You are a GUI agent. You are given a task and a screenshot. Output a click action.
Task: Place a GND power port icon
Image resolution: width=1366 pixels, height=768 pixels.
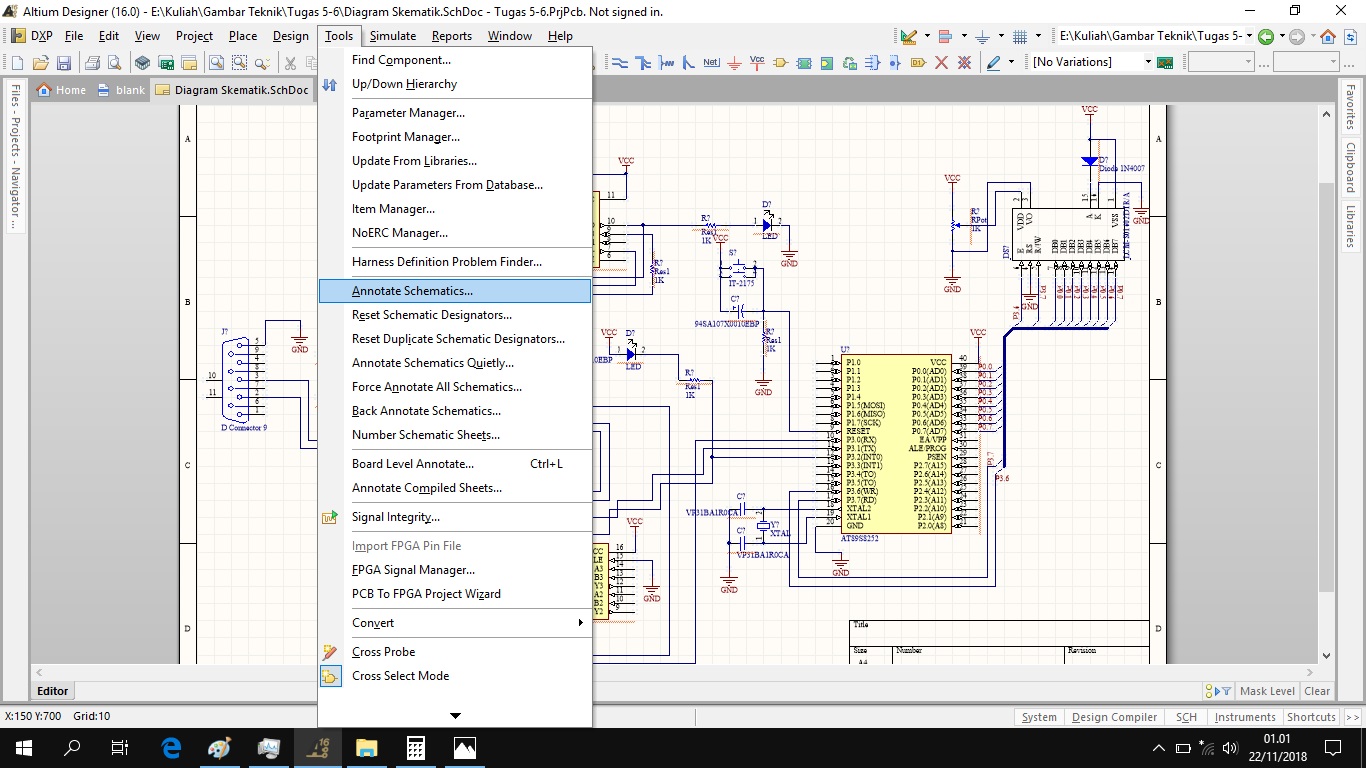(x=734, y=62)
